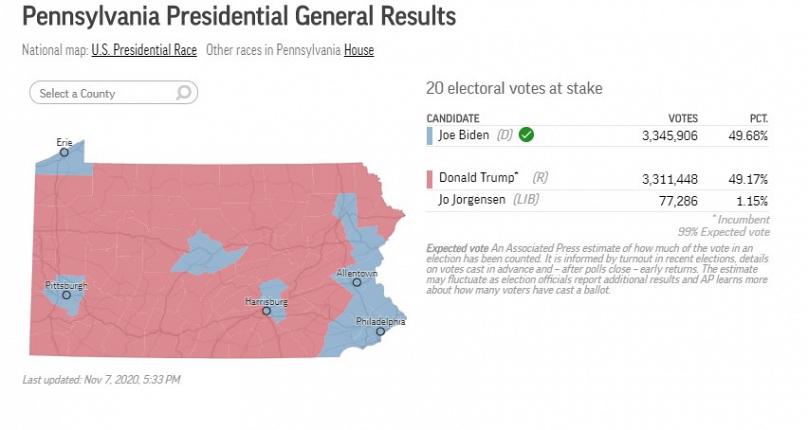Click the Donald Trump candidate row
Viewport: 808px width, 430px height.
coord(597,179)
